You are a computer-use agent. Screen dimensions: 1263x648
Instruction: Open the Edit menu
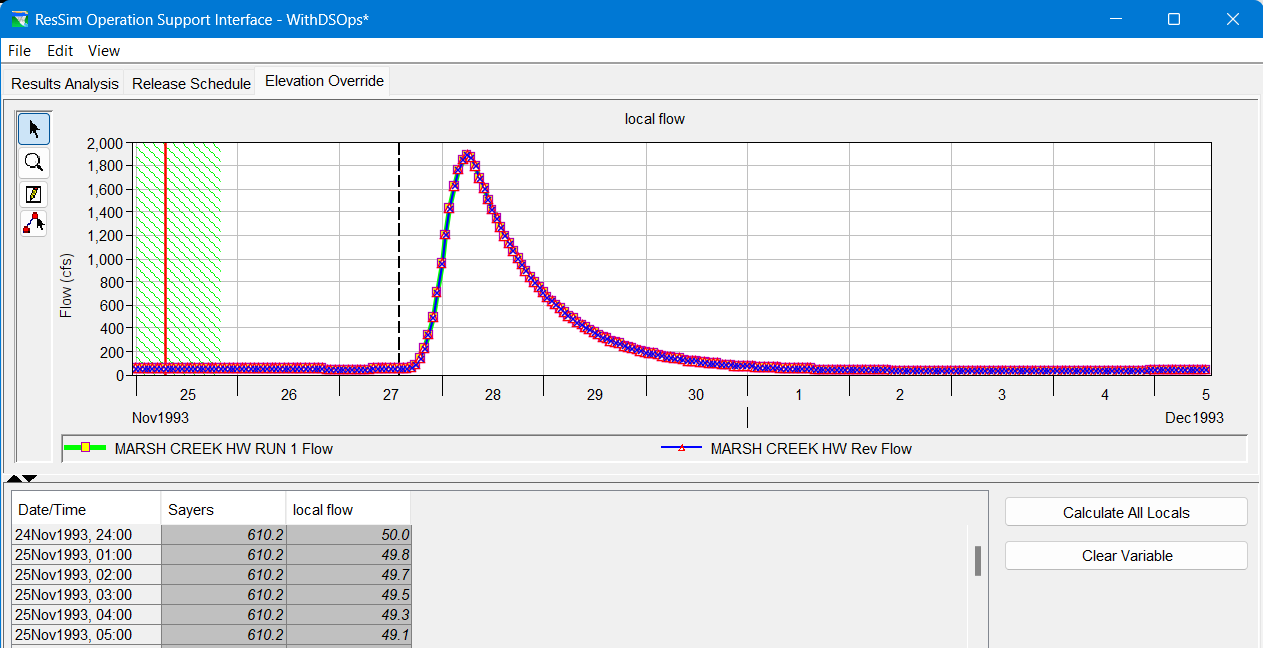pyautogui.click(x=60, y=50)
